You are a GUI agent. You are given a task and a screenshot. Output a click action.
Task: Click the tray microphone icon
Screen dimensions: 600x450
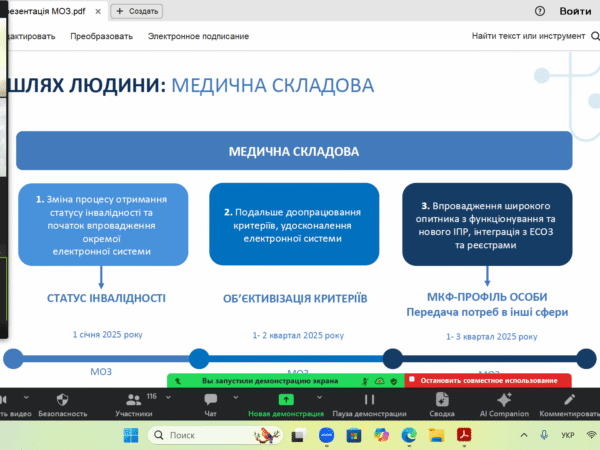point(544,435)
